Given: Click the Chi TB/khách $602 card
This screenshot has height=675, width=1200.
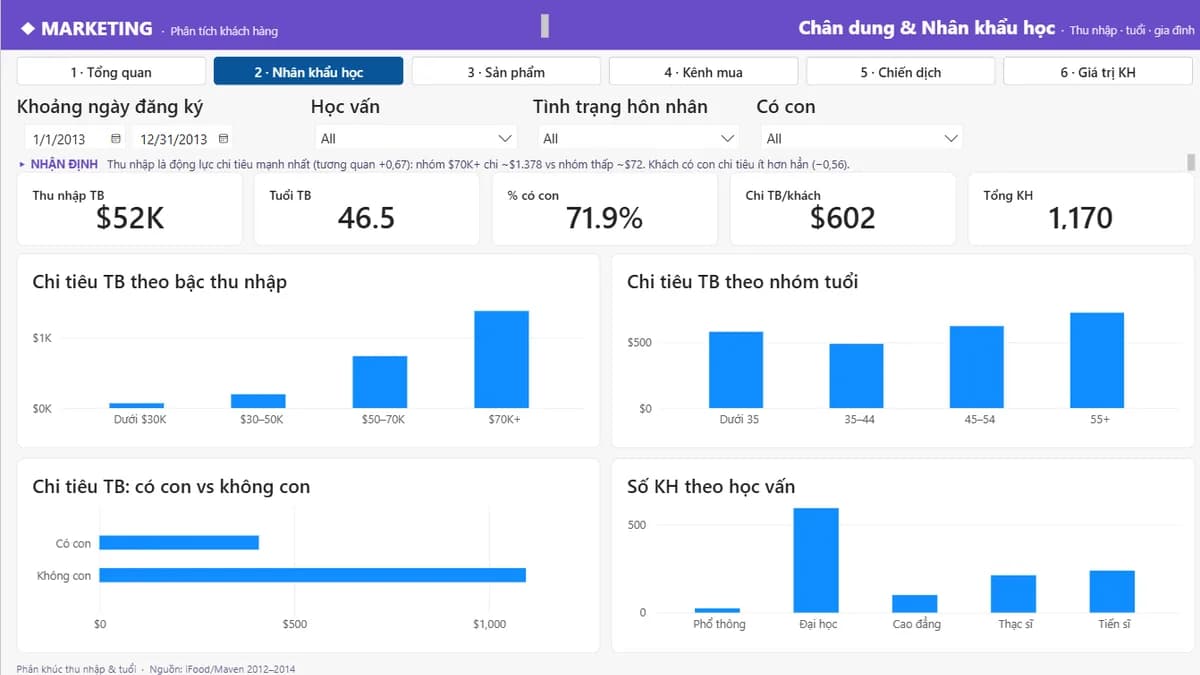Looking at the screenshot, I should pos(843,209).
